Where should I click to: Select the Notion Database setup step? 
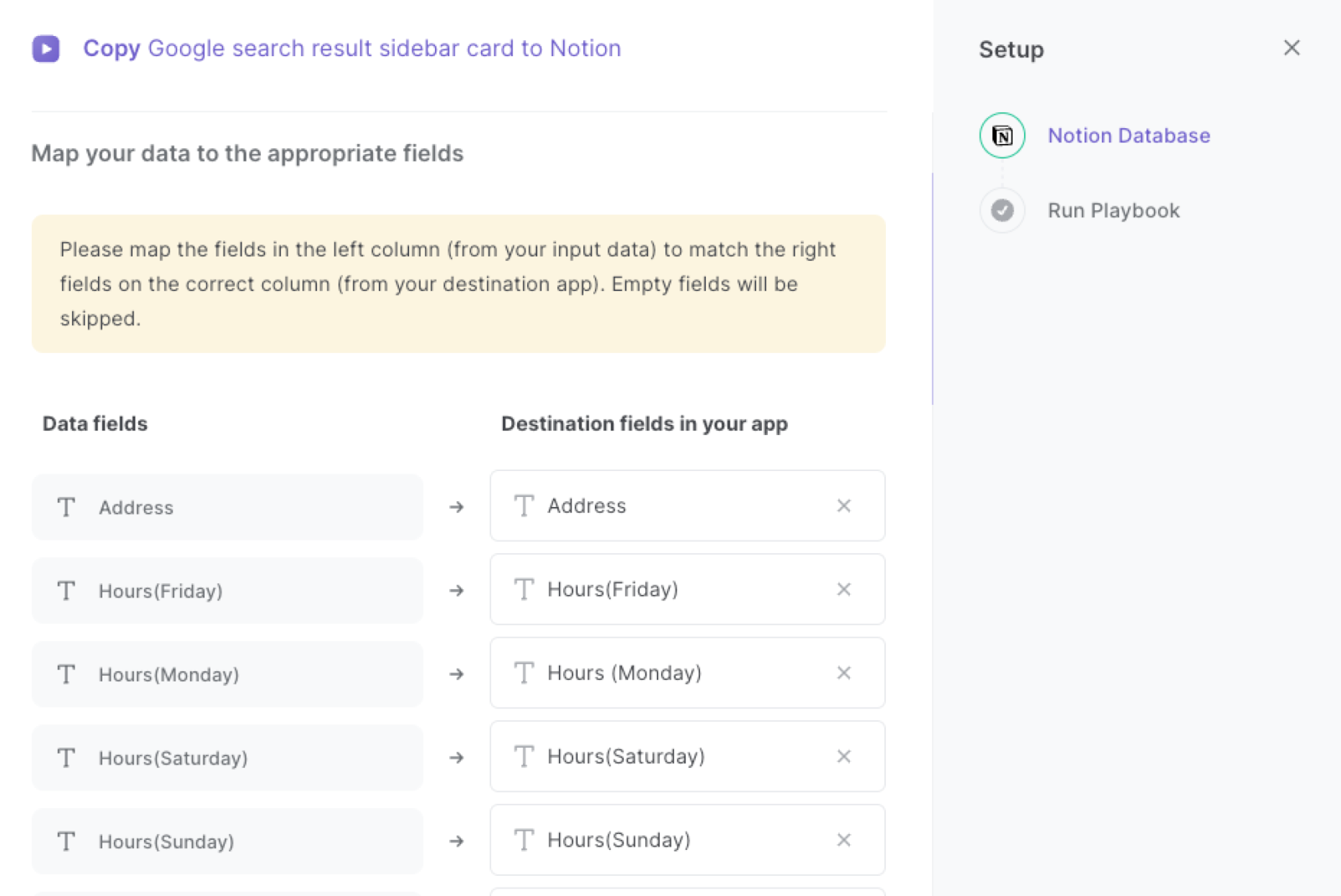pyautogui.click(x=1128, y=135)
